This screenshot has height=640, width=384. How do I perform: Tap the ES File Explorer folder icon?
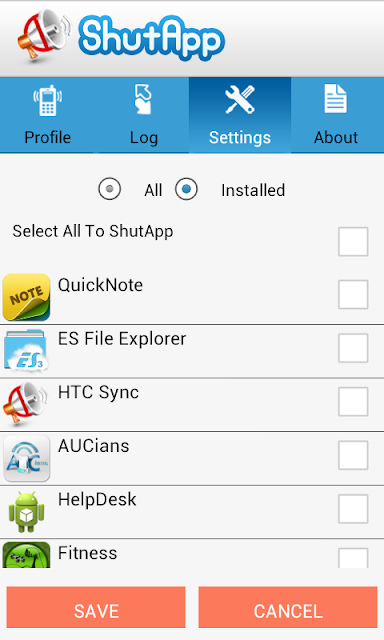point(26,351)
